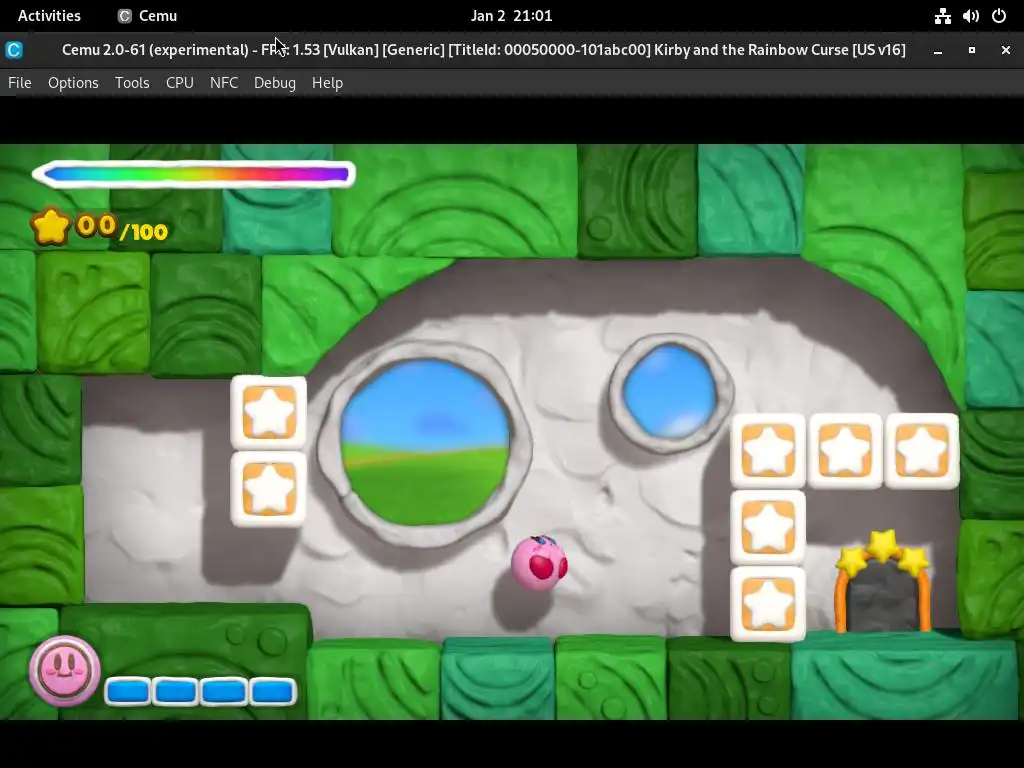The image size is (1024, 768).
Task: Close the Cemu window
Action: click(1006, 50)
